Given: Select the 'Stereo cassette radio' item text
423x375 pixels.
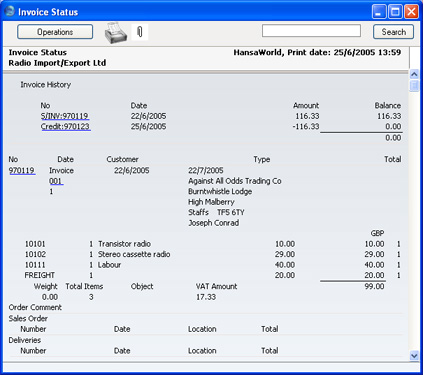Looking at the screenshot, I should click(134, 254).
